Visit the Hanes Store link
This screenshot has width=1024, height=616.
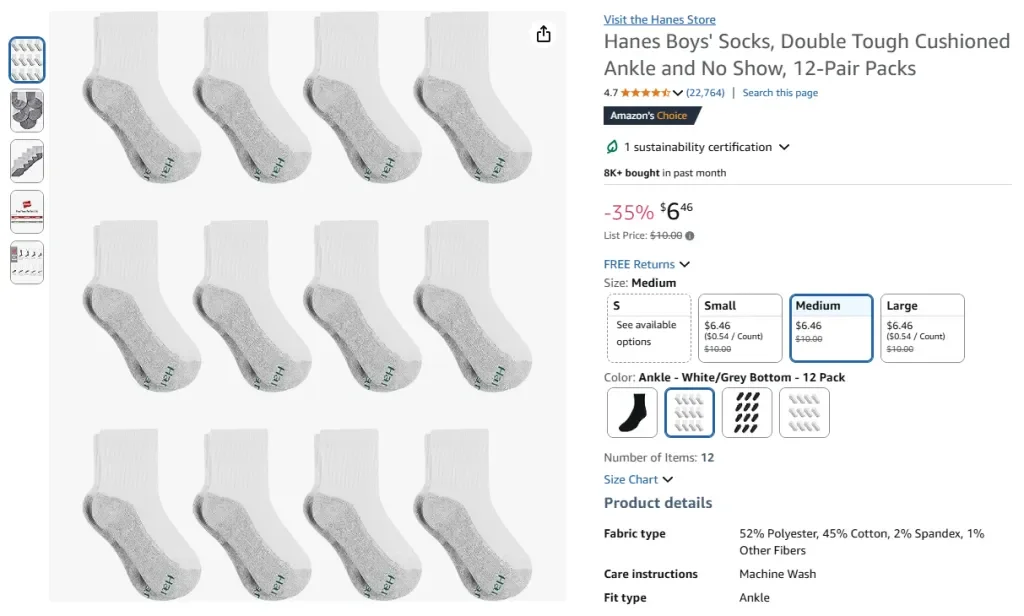pyautogui.click(x=659, y=19)
